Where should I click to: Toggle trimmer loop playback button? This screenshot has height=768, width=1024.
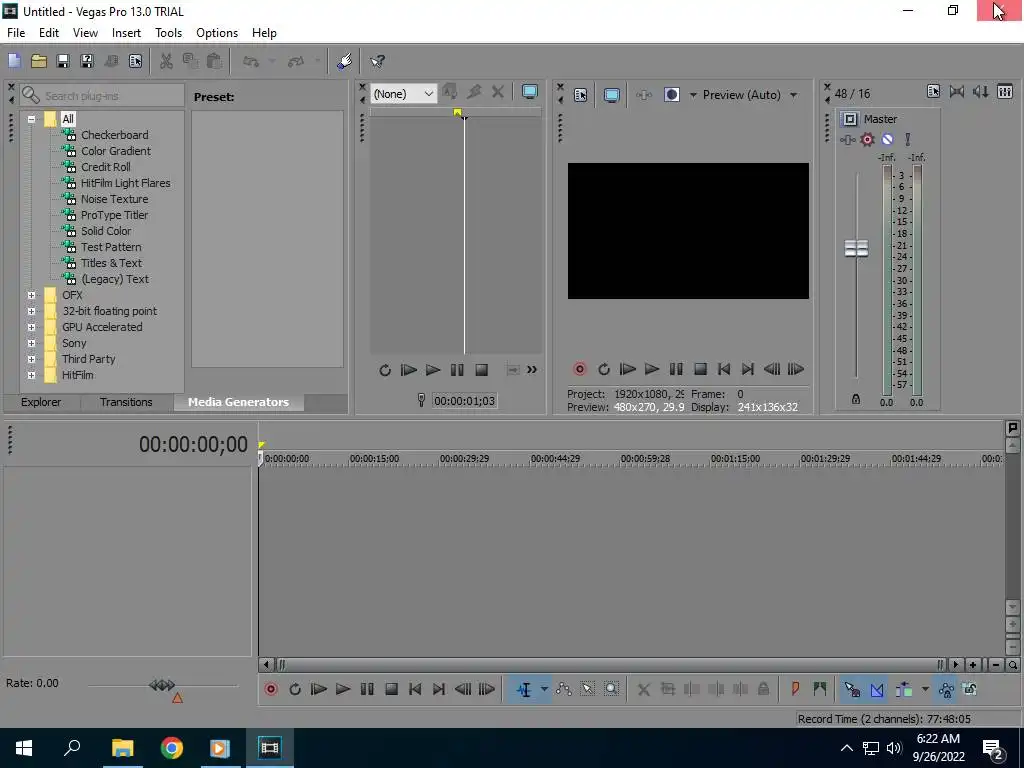385,370
